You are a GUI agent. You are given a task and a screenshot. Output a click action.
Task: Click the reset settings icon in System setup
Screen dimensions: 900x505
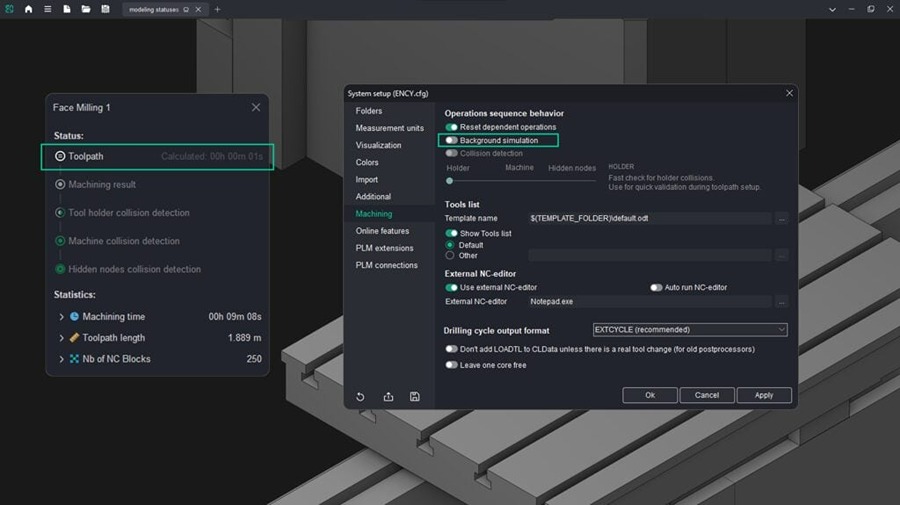tap(360, 397)
